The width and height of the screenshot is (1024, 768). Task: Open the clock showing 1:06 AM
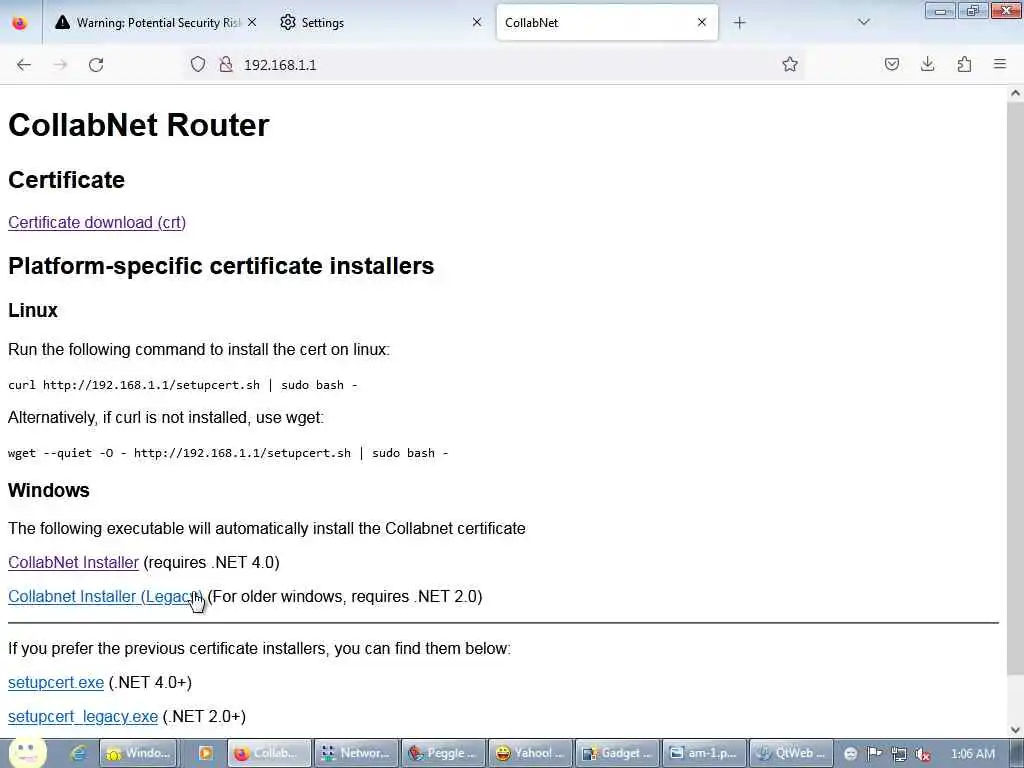(x=972, y=754)
